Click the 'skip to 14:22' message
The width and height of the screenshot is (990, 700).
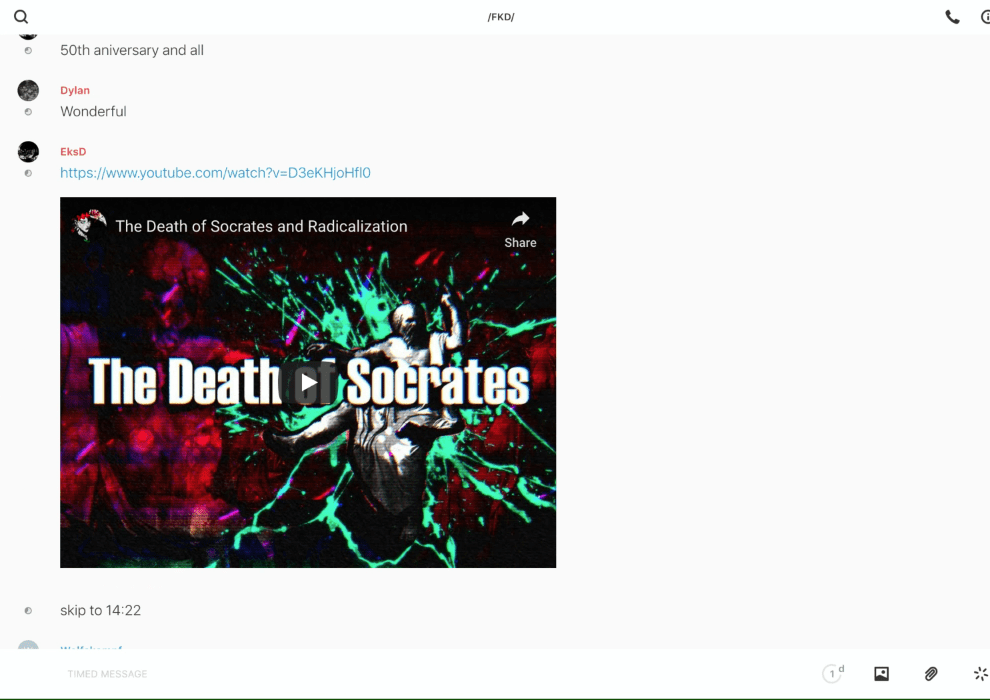coord(100,611)
